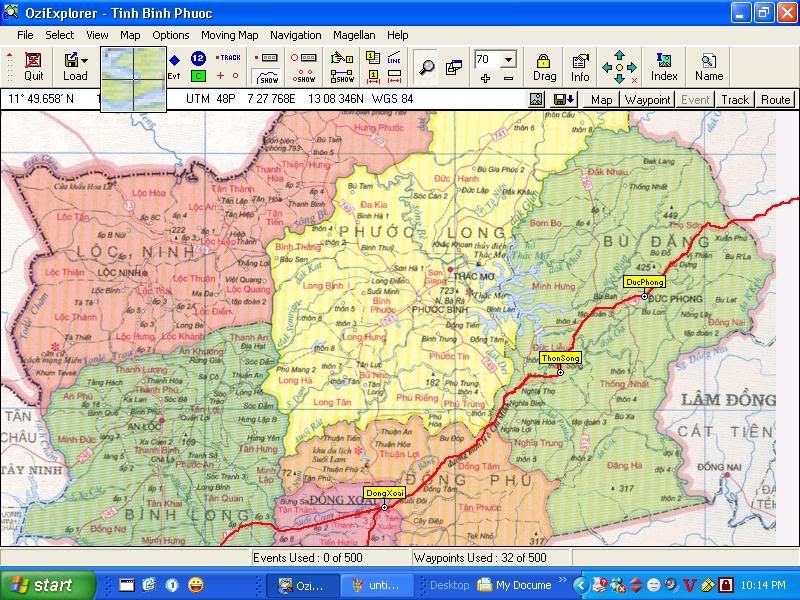The image size is (800, 600).
Task: Click the save disk with blue arrow
Action: [564, 99]
